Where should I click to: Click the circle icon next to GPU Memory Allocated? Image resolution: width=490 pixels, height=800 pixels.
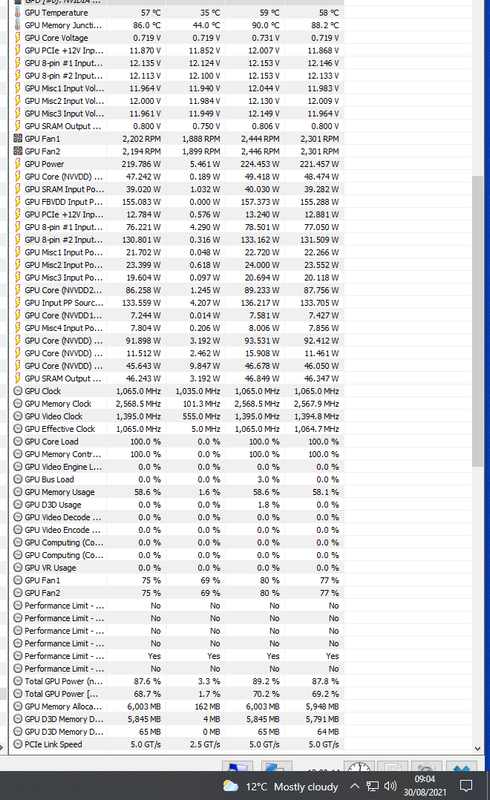(18, 706)
